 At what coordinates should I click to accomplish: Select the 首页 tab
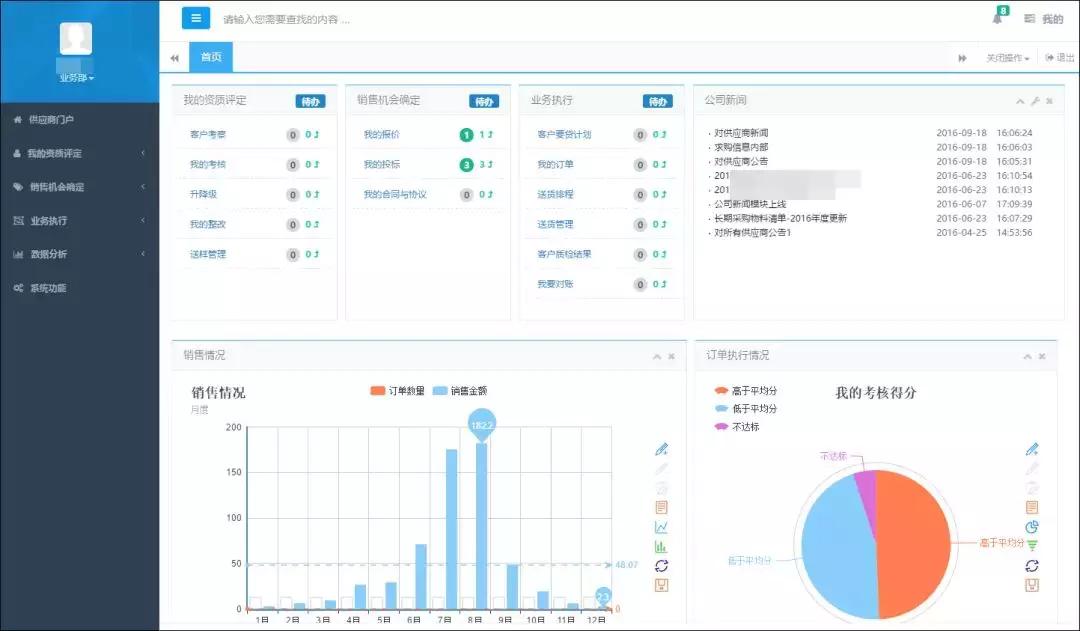coord(211,57)
